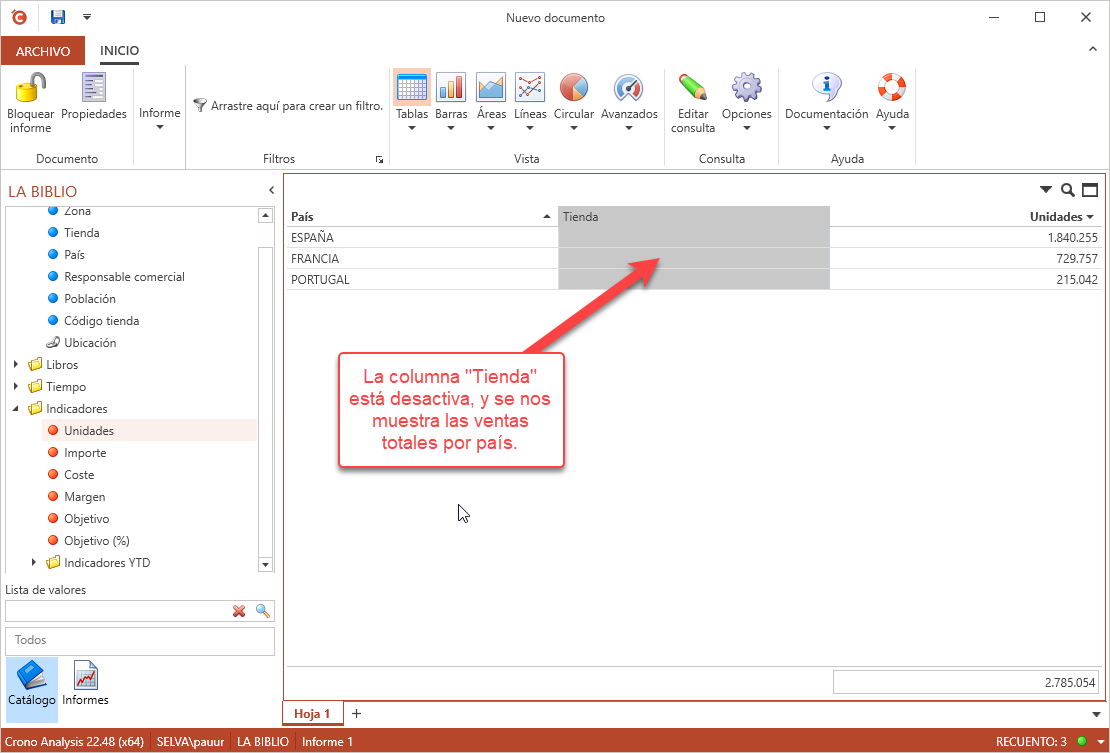The image size is (1110, 753).
Task: Clear the value list with red X
Action: pyautogui.click(x=239, y=611)
